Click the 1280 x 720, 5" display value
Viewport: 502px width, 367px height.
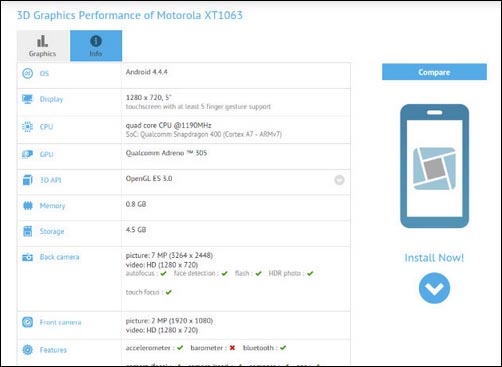coord(149,98)
